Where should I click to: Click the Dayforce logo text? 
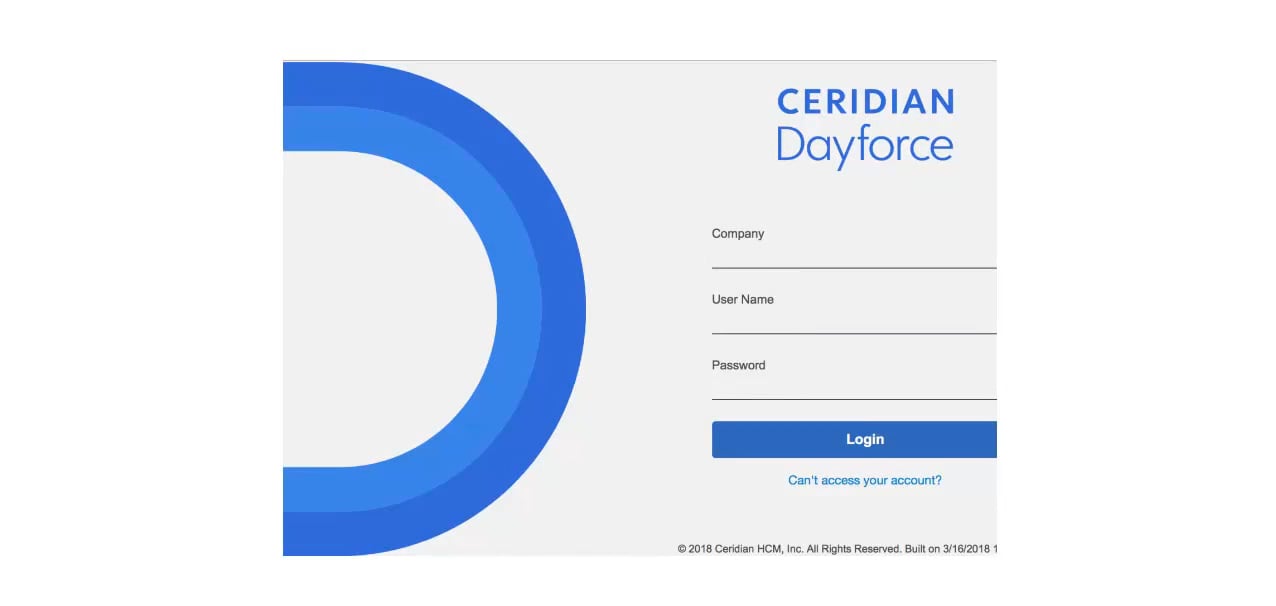864,146
